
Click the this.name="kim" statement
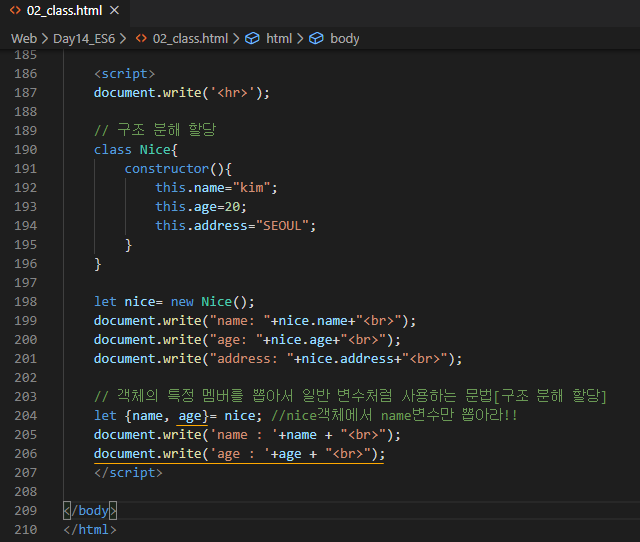point(216,188)
